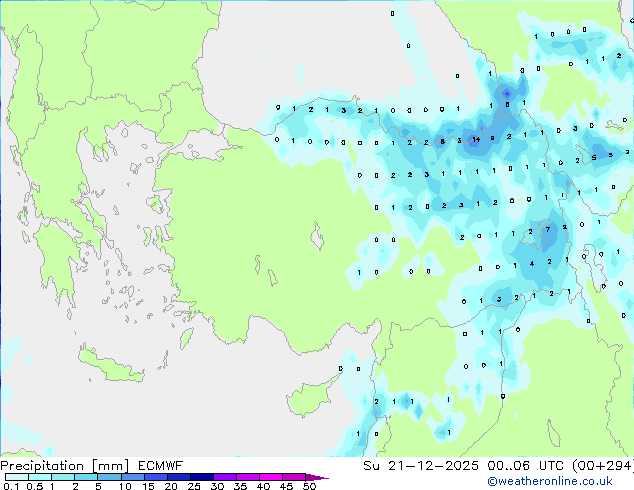
Task: Click the '00..06 UTC' time range text
Action: (525, 466)
